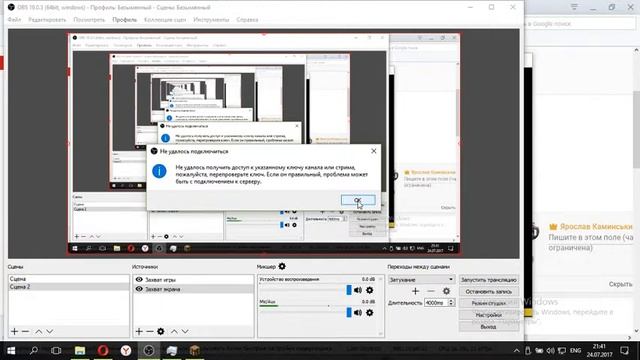Add a scene transition with the plus
The image size is (640, 360).
coord(416,291)
